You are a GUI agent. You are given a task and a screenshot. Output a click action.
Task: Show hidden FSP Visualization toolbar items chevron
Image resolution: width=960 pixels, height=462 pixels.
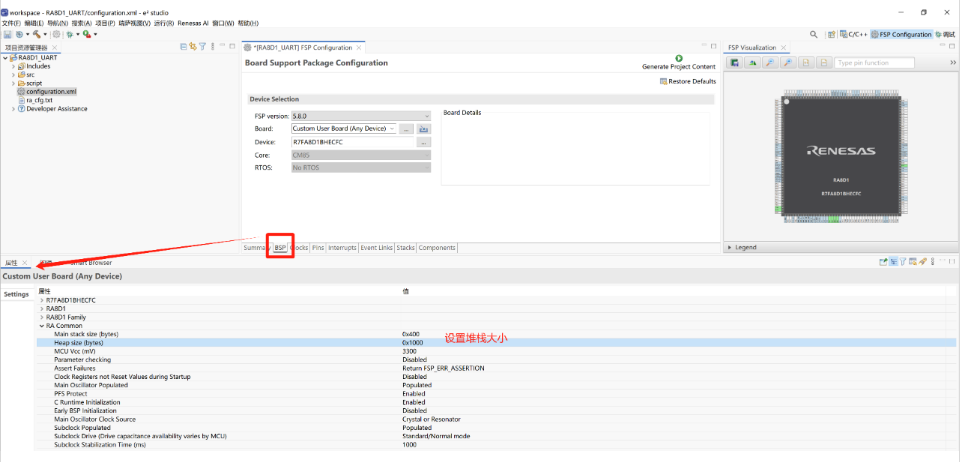coord(953,62)
